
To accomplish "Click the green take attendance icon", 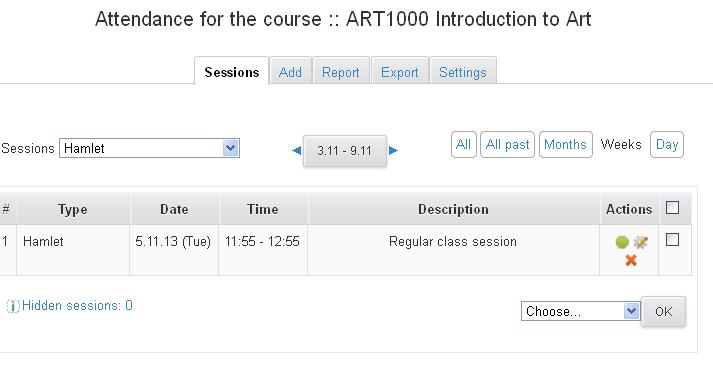I will tap(622, 242).
